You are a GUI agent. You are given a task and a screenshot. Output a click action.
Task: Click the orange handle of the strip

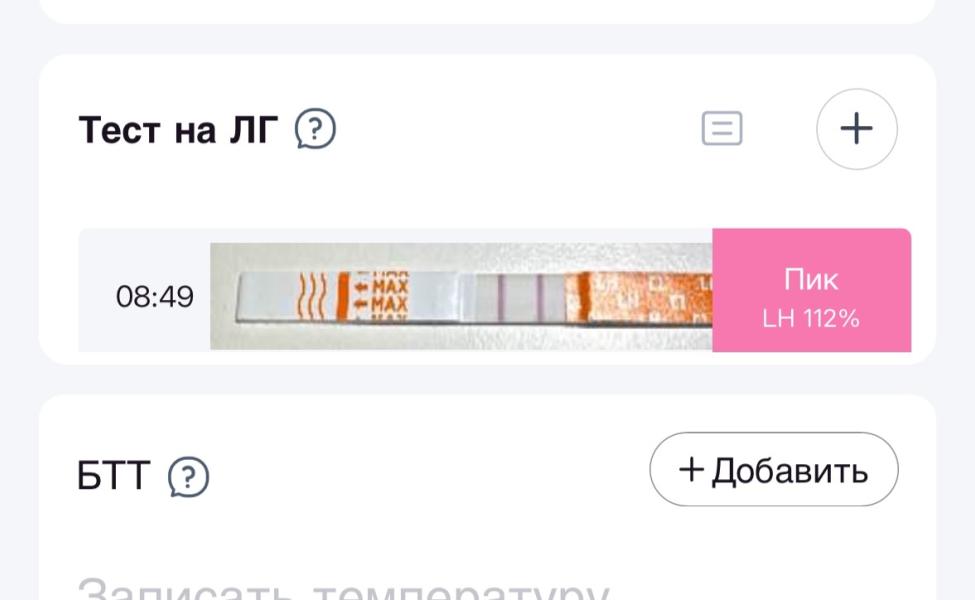point(640,298)
